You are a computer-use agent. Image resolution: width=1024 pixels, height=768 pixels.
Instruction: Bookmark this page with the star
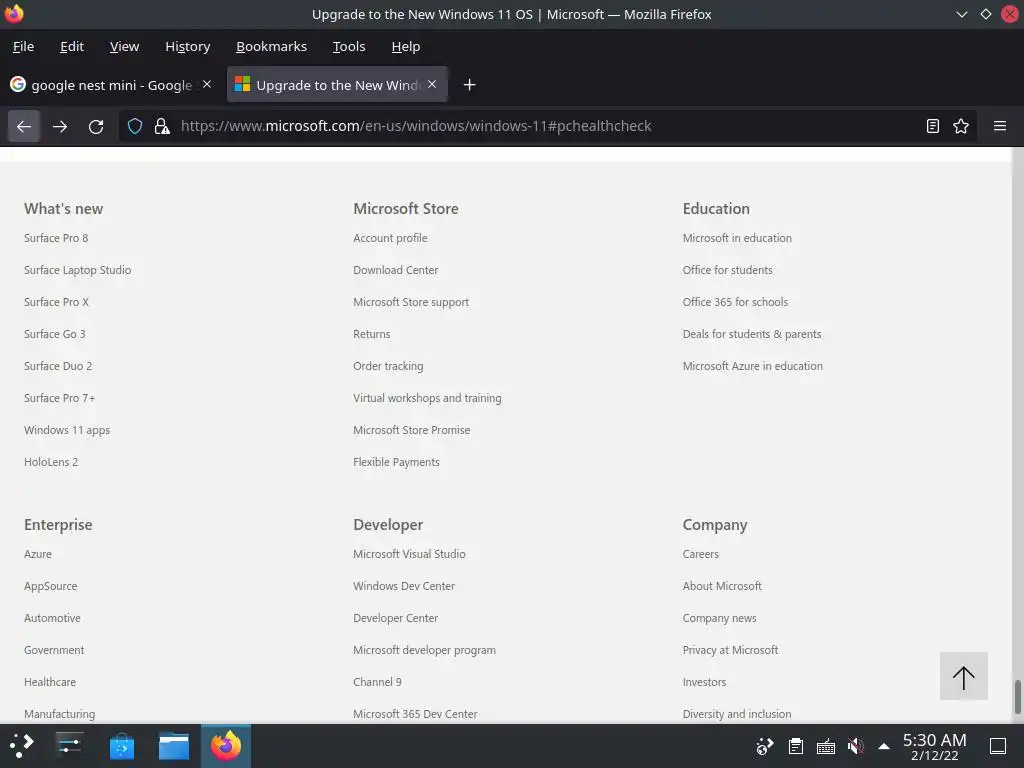click(961, 126)
